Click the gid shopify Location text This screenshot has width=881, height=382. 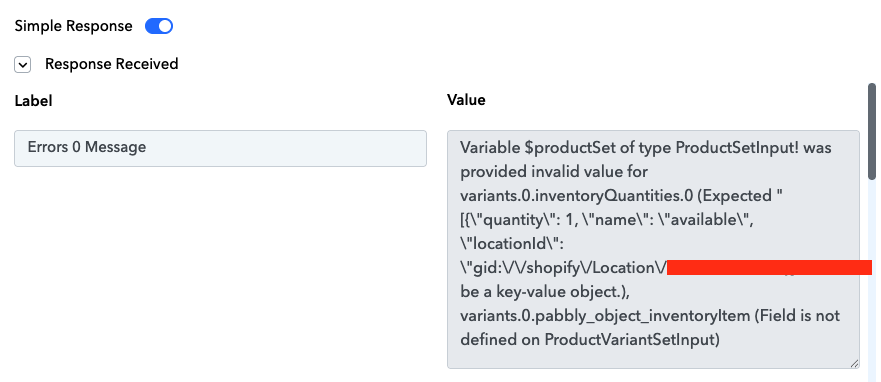tap(563, 268)
